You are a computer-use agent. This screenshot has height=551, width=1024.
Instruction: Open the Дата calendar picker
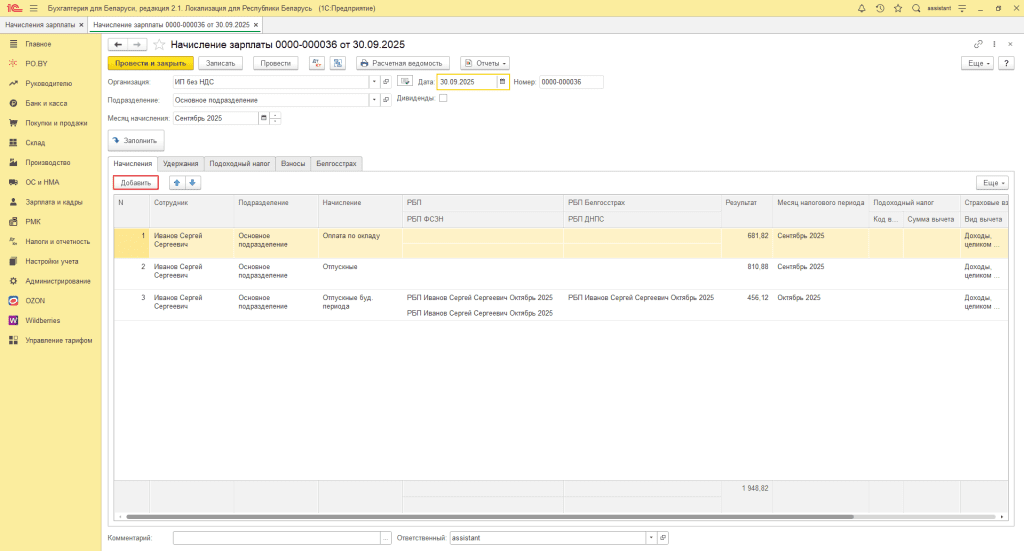504,82
